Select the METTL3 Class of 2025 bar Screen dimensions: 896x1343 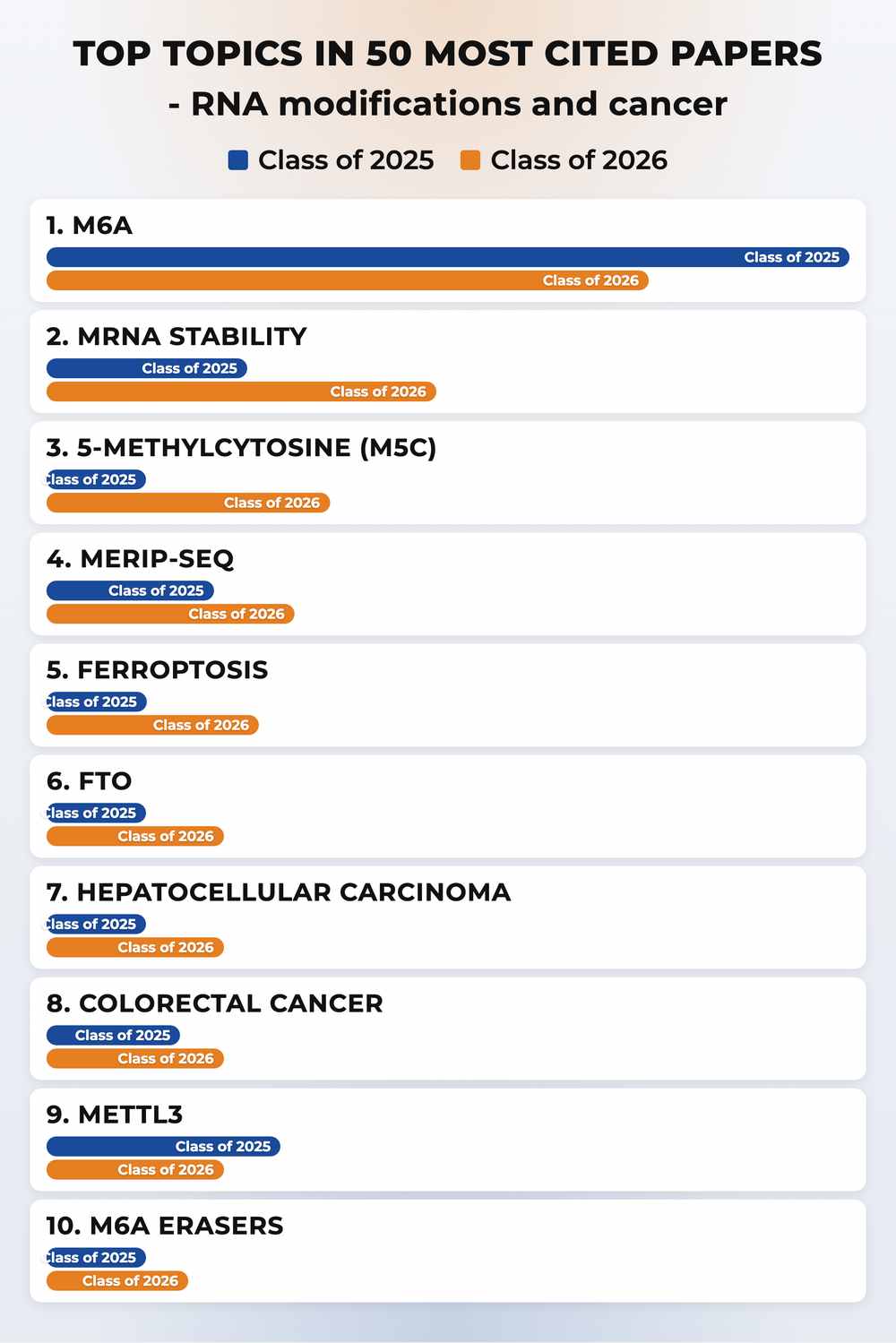(163, 1146)
